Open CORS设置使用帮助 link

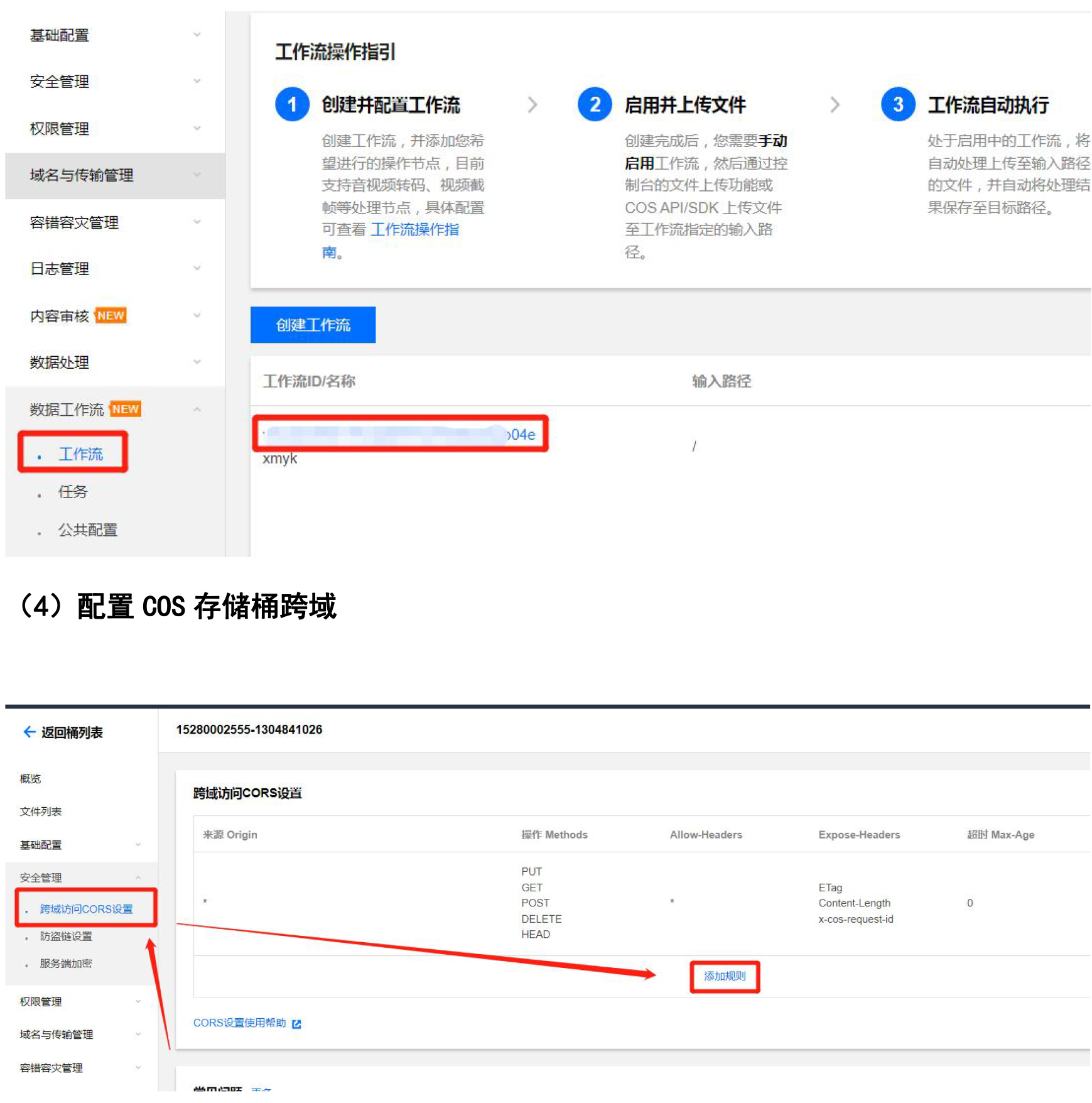239,1023
